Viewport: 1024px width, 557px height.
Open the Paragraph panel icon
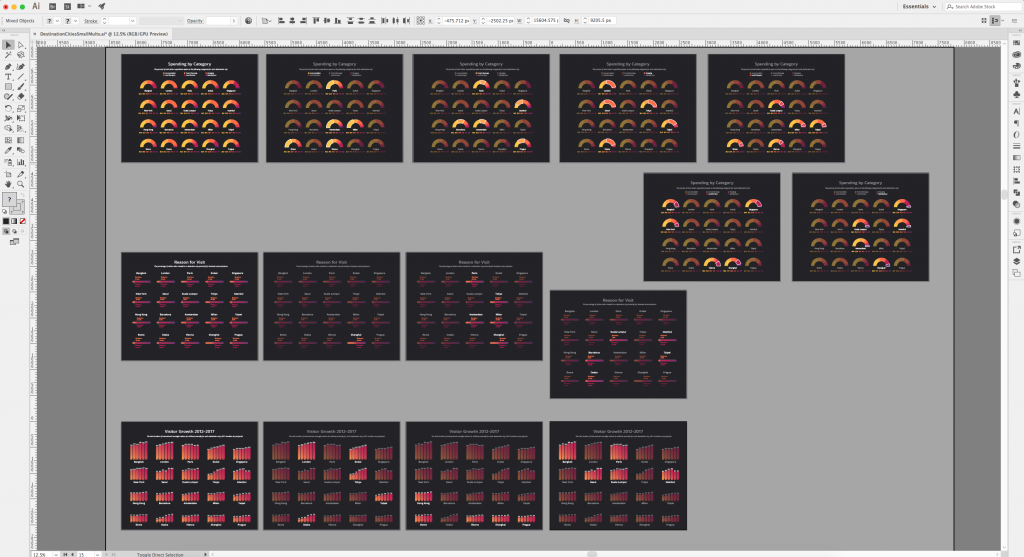coord(1017,123)
